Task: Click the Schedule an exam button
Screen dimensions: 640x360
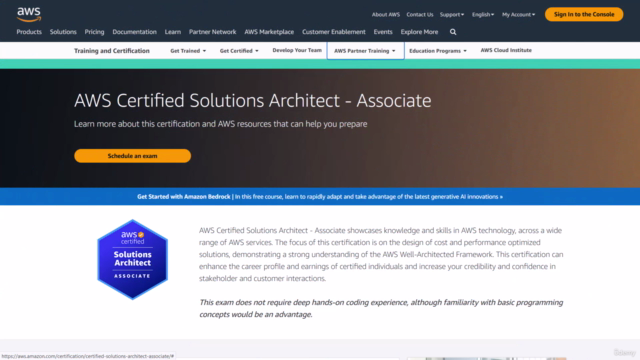Action: click(132, 156)
